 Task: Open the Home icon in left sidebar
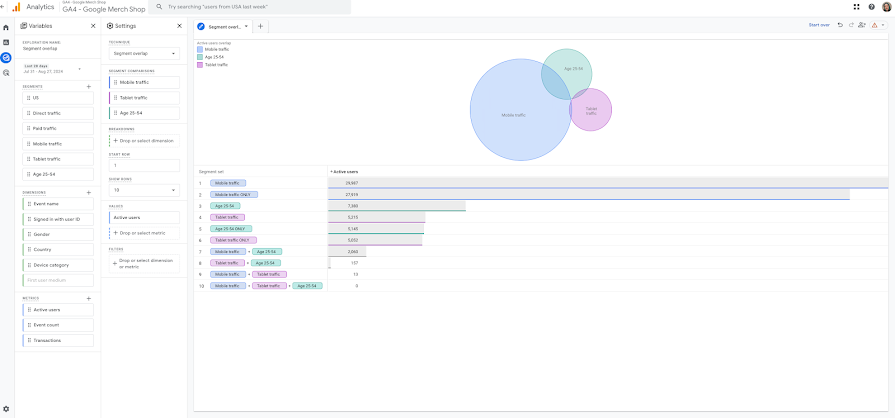tap(6, 27)
